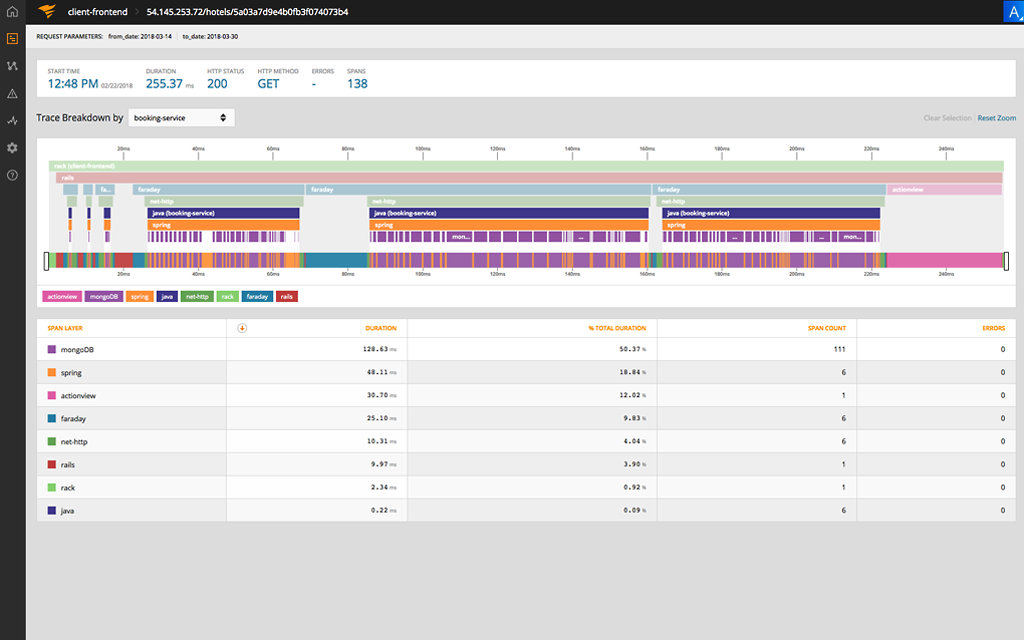The height and width of the screenshot is (640, 1024).
Task: Select the highlighted Traces icon in the sidebar
Action: click(11, 40)
